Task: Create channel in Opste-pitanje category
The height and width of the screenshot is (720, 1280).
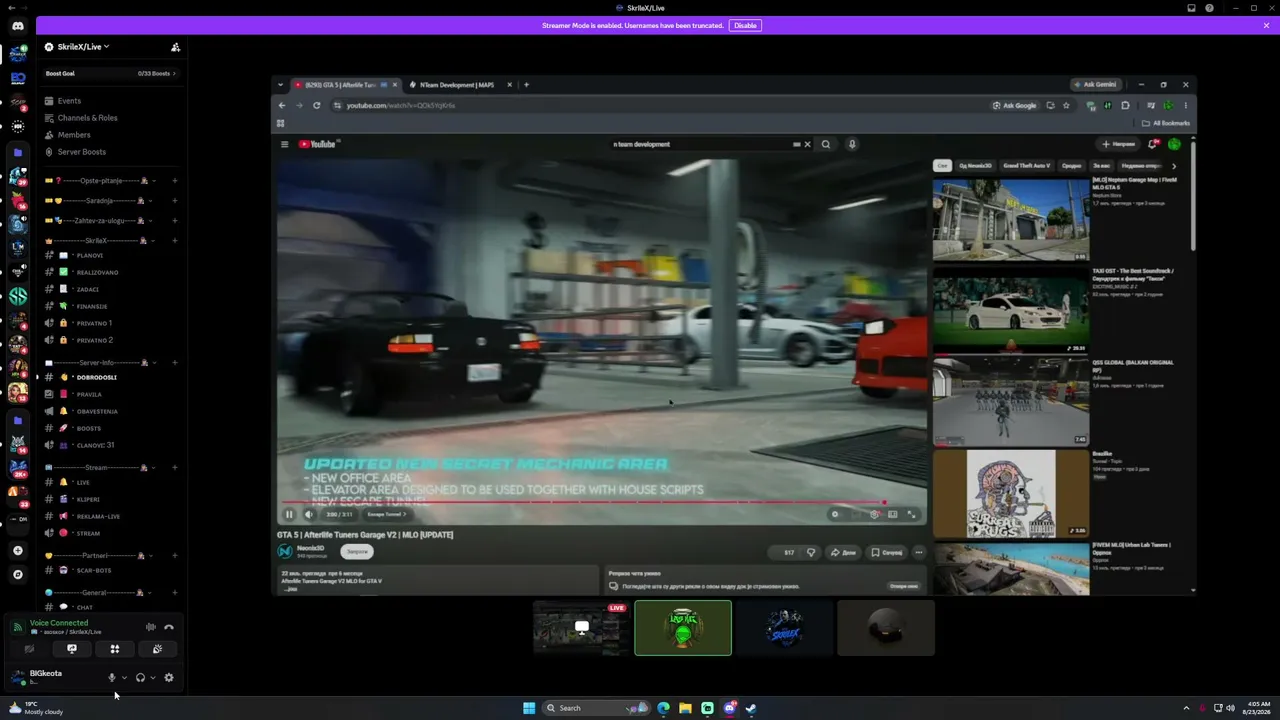Action: (175, 181)
